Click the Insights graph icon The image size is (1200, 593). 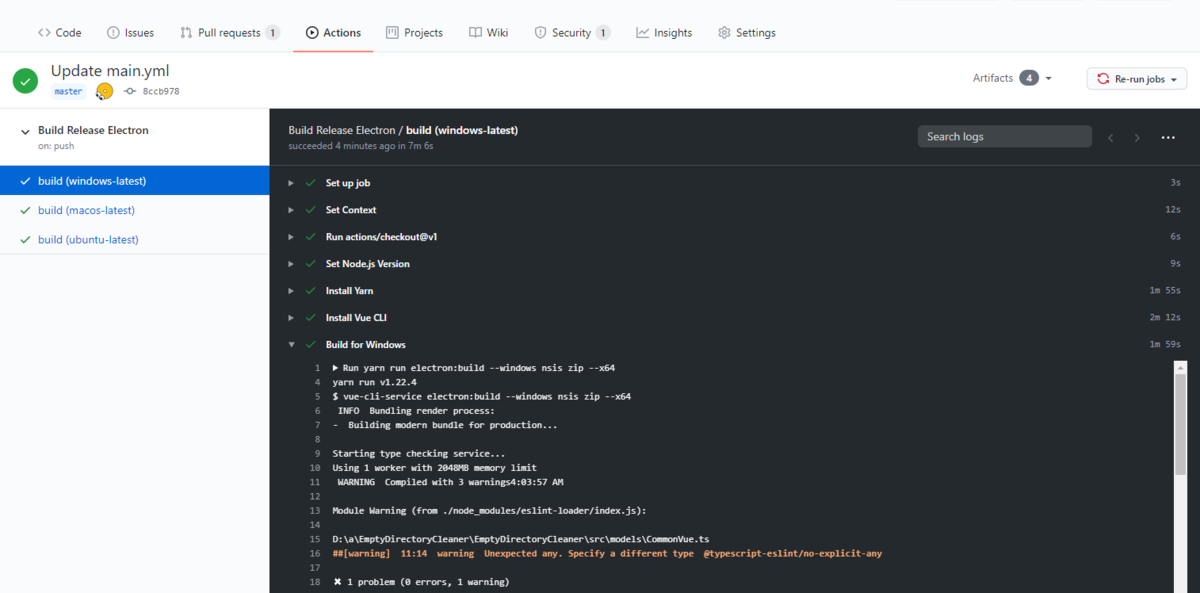pyautogui.click(x=642, y=33)
